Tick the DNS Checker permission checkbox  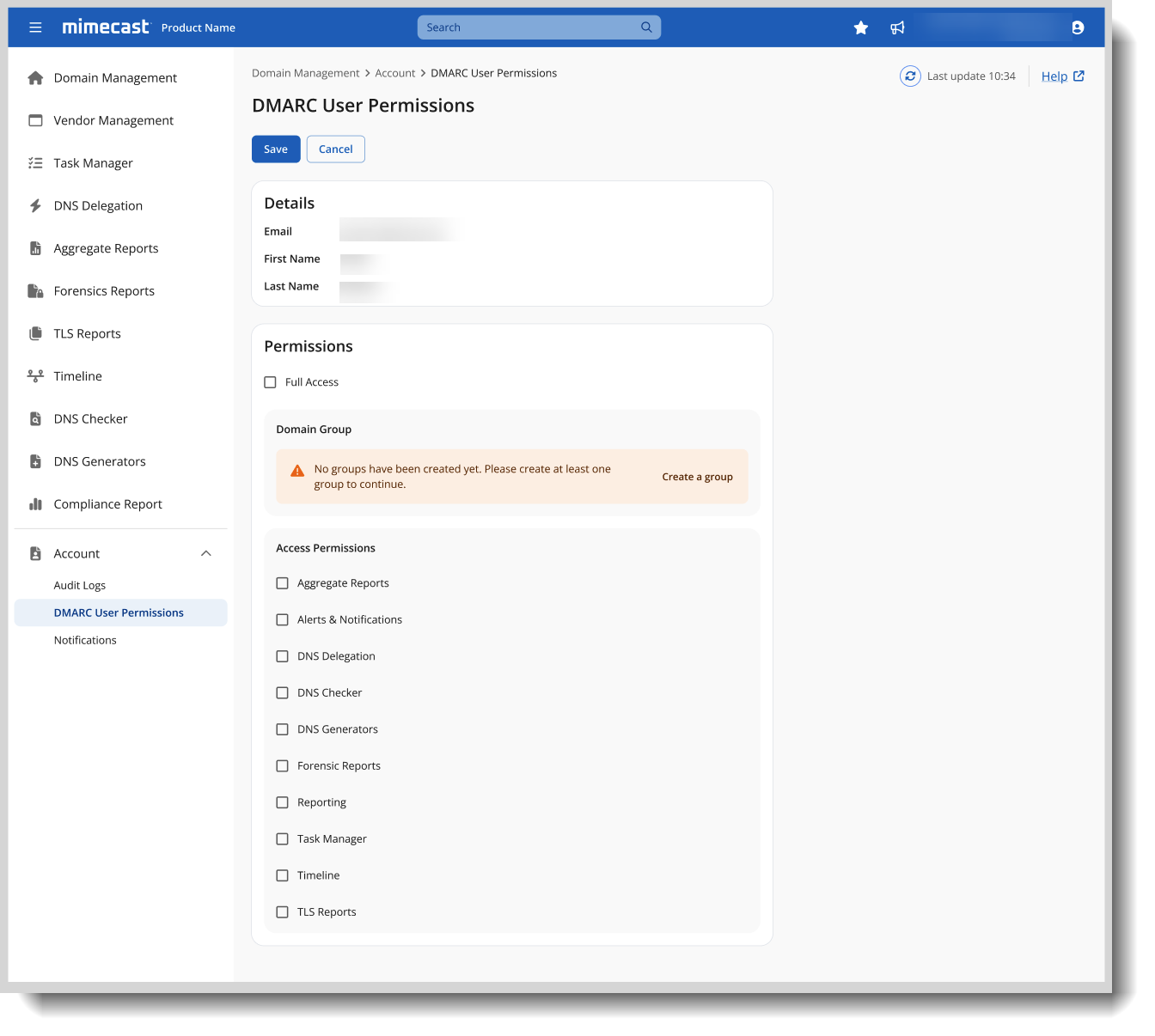pos(282,693)
